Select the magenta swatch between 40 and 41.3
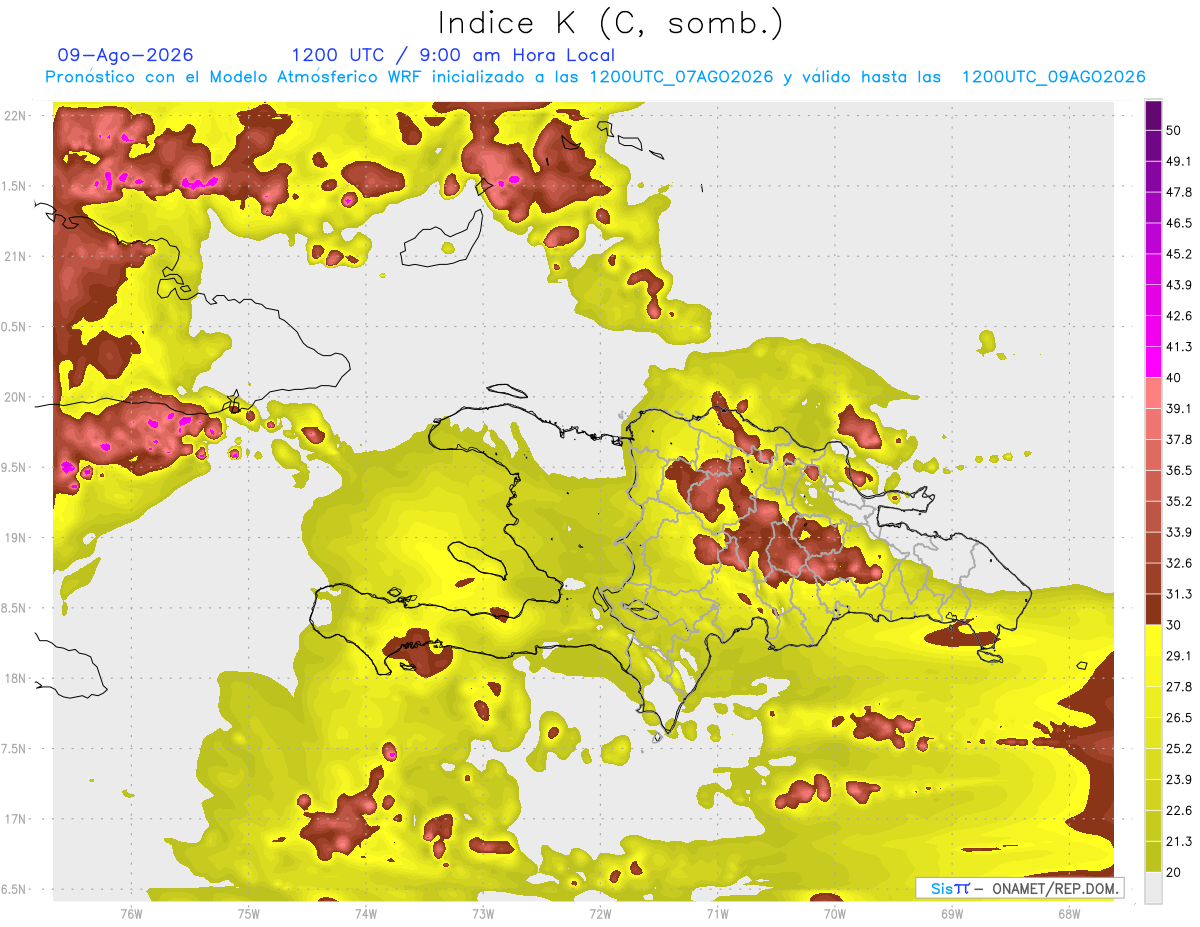 pyautogui.click(x=1153, y=361)
